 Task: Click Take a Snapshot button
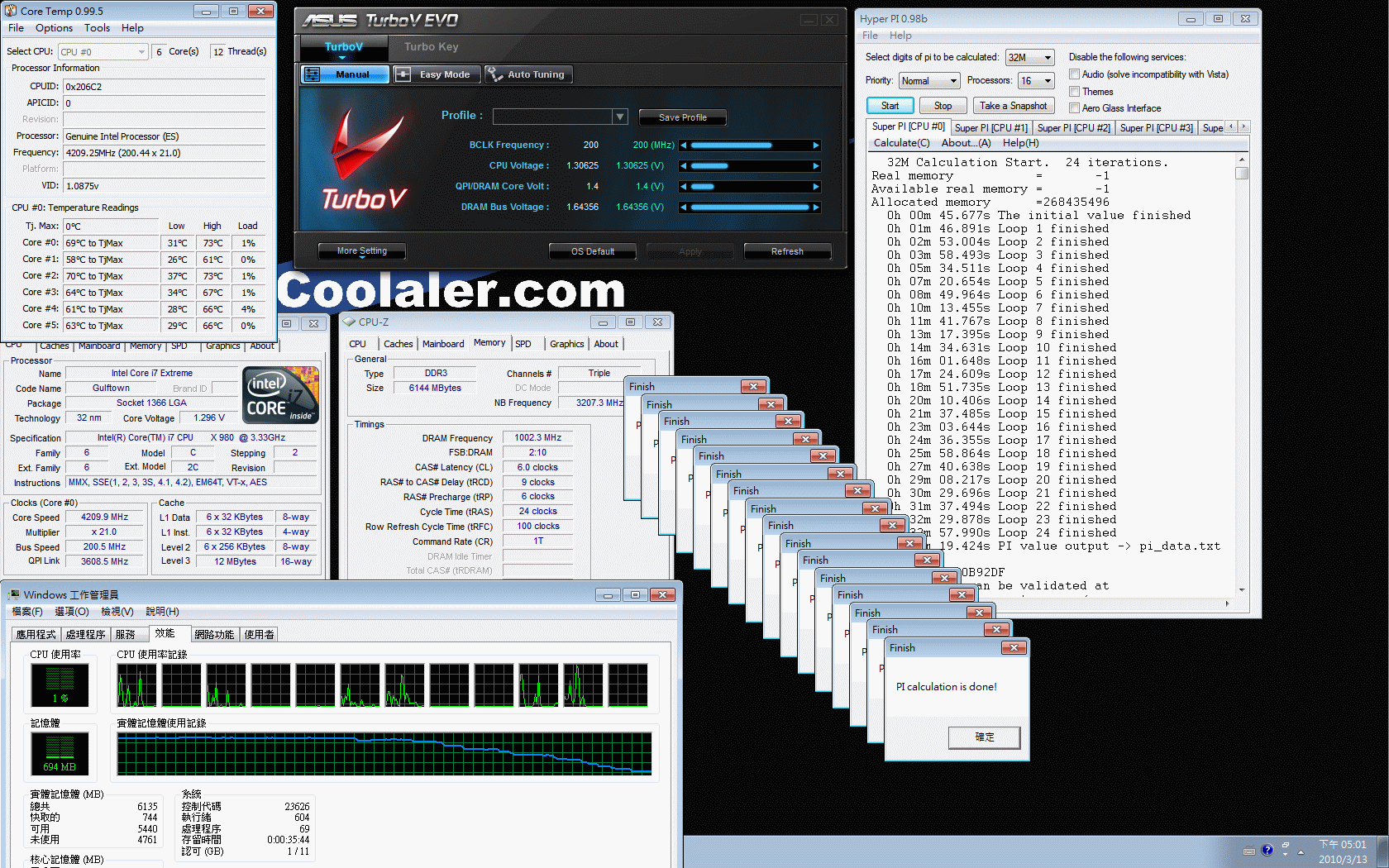[1013, 106]
